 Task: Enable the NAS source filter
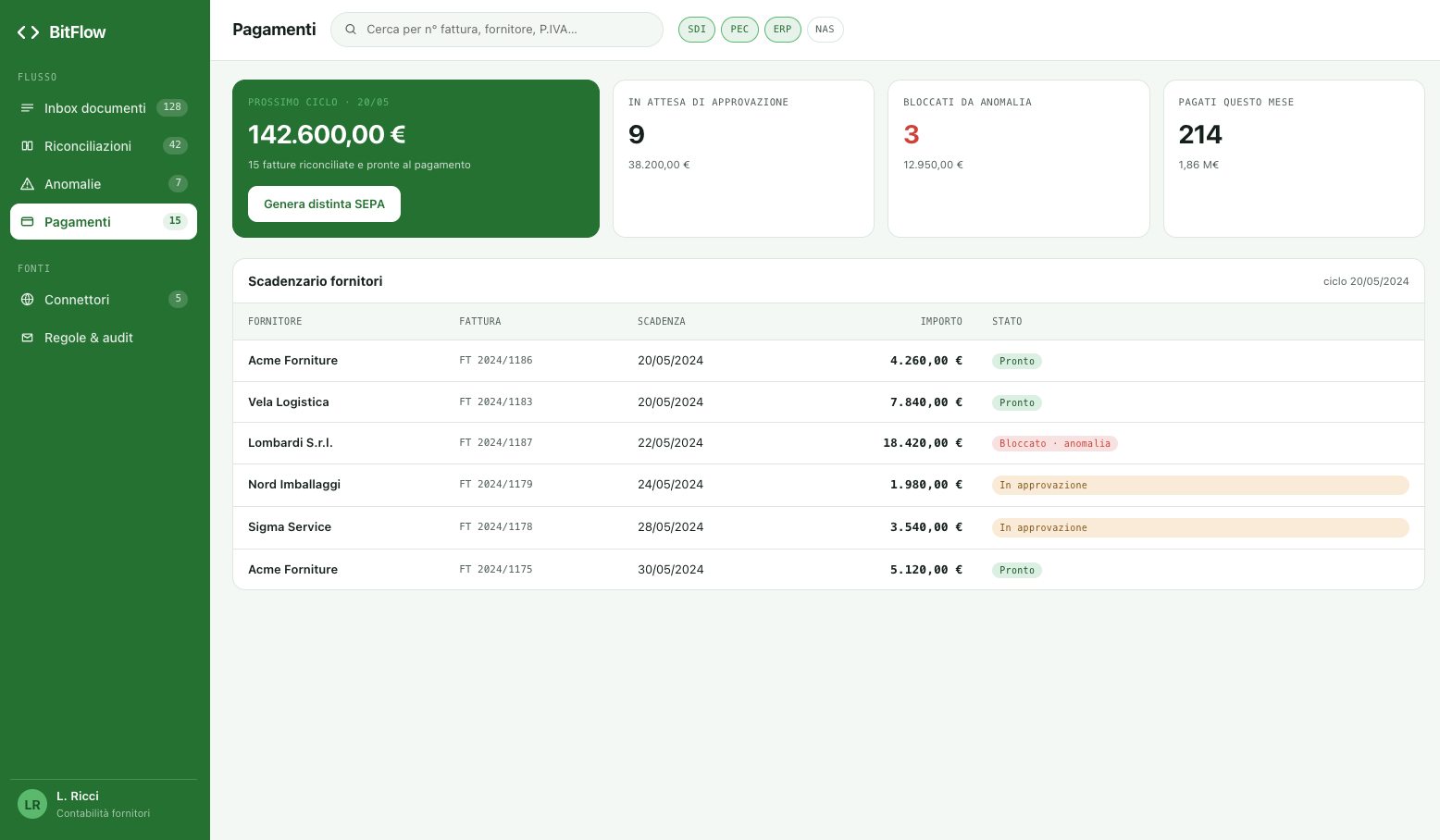click(x=825, y=30)
